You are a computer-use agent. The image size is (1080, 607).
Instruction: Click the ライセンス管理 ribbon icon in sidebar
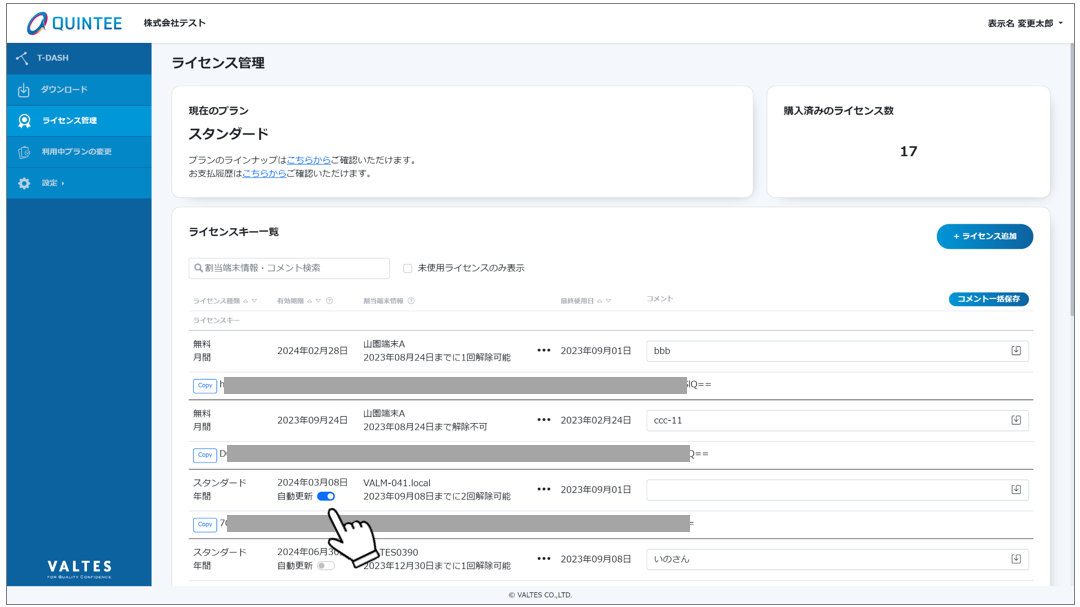[24, 121]
